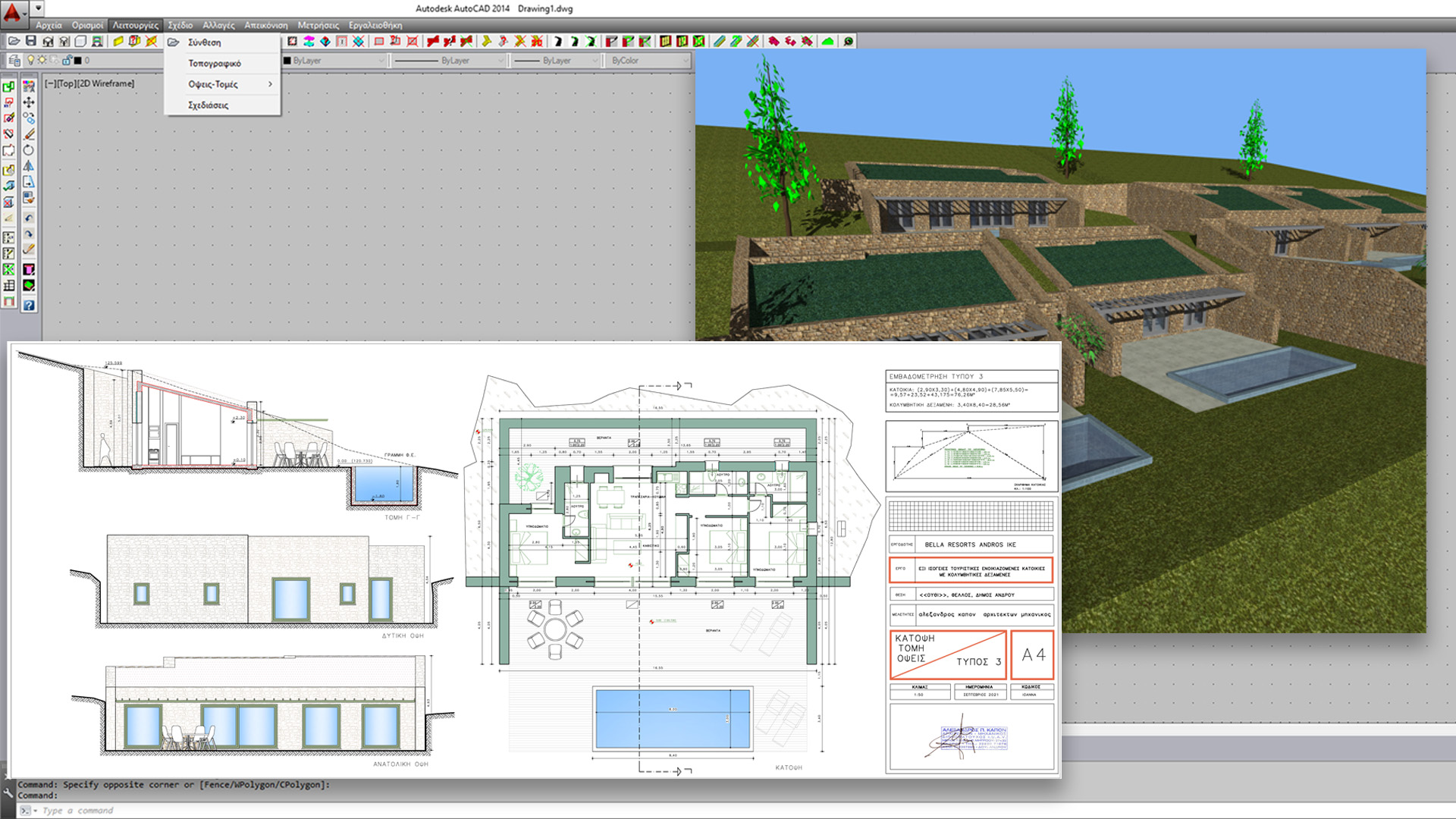Click the Redo arrow in left toolbar

click(x=29, y=234)
